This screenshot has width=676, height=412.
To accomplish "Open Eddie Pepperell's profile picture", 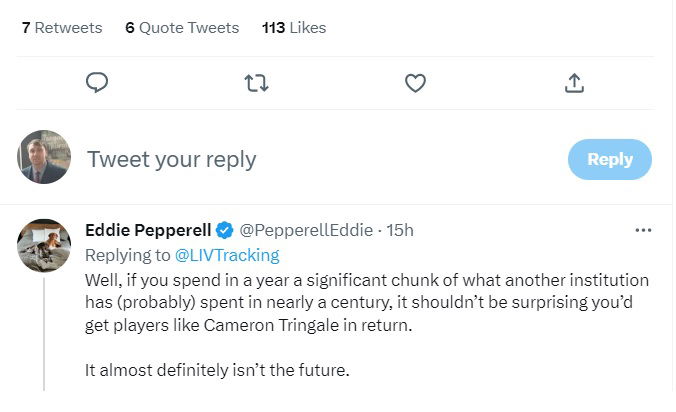I will (x=45, y=245).
